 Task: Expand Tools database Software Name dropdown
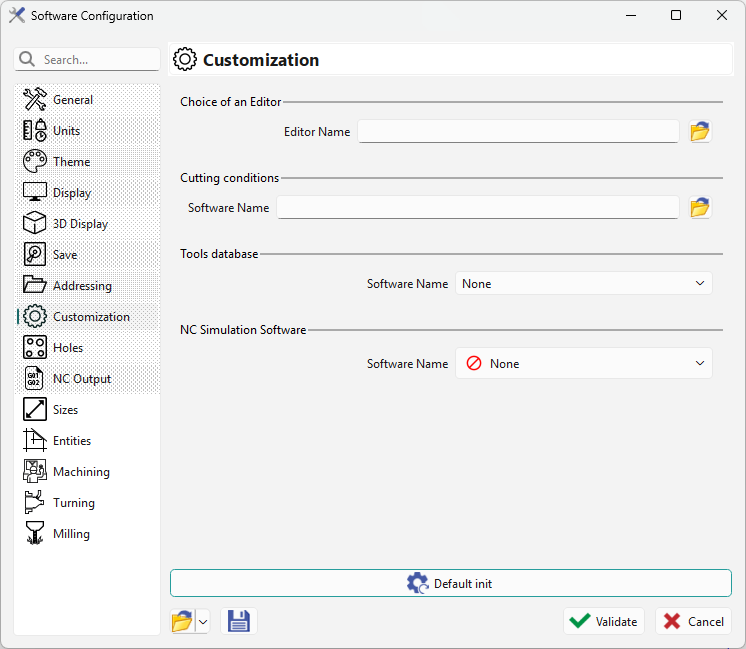[x=583, y=284]
